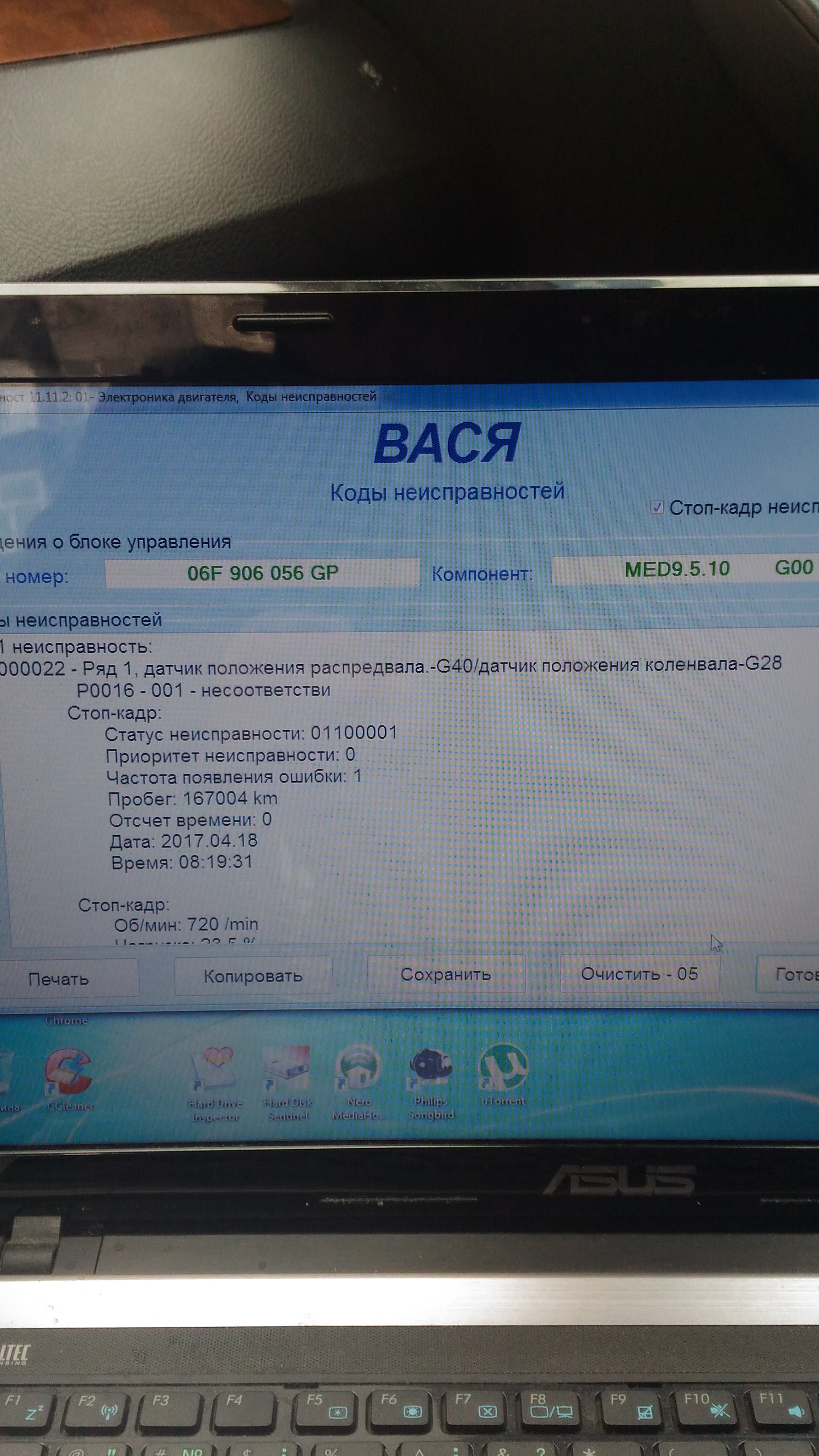819x1456 pixels.
Task: Click the part number field 06F 906 056 GP
Action: 263,573
